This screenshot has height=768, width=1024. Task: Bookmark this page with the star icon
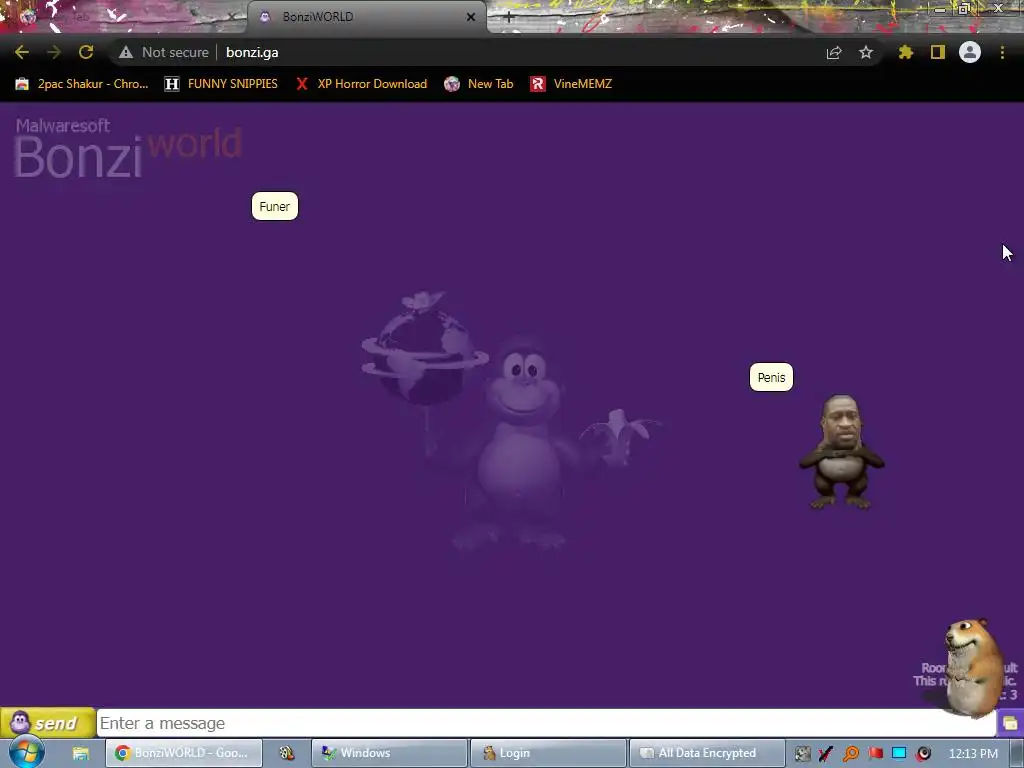point(866,52)
